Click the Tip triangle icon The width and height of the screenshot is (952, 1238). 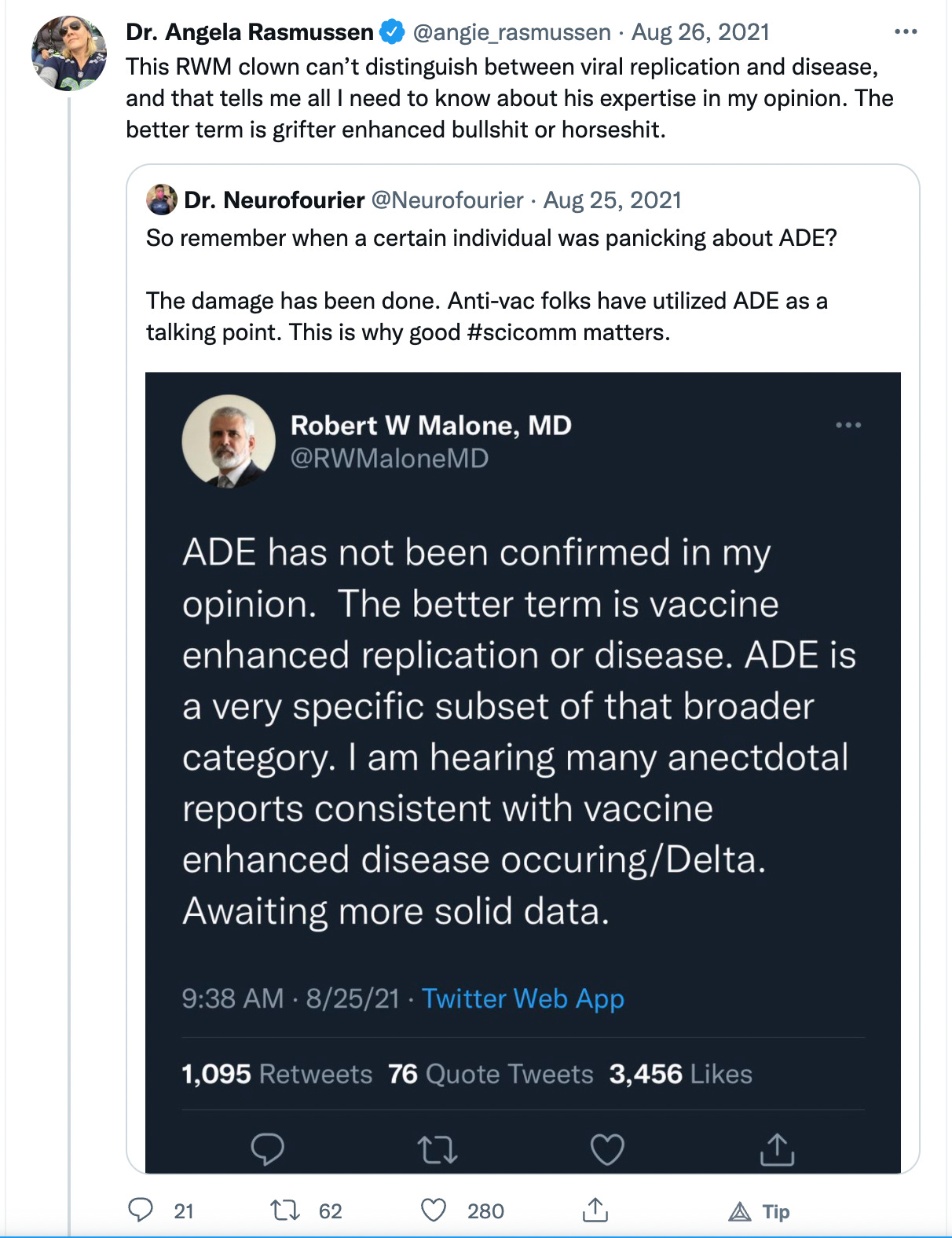(x=740, y=1211)
